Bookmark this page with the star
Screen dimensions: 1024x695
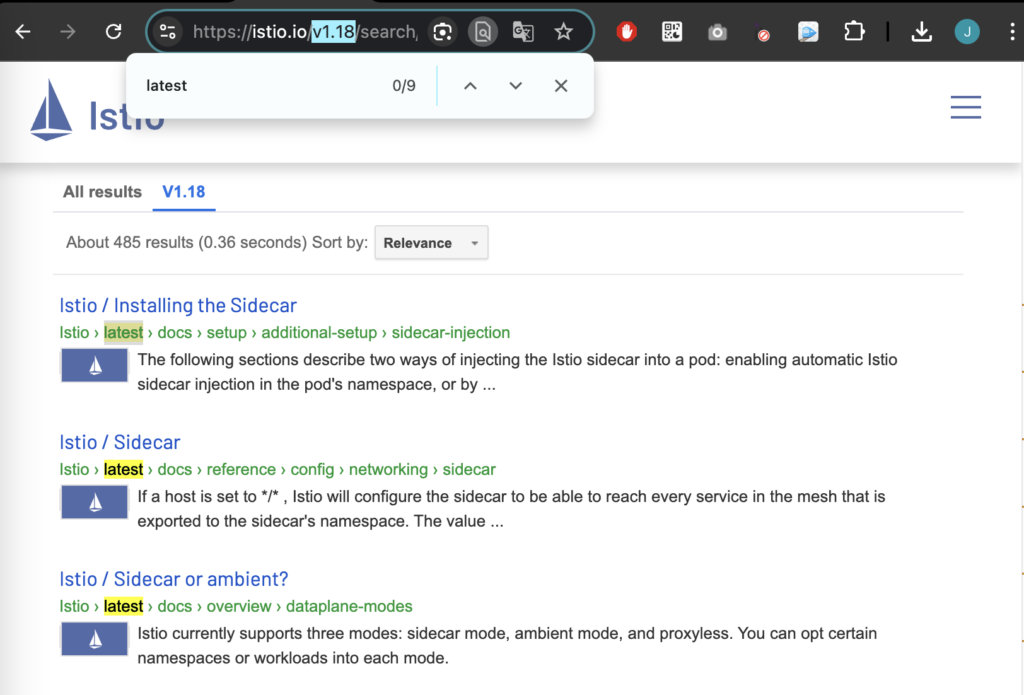pos(564,31)
